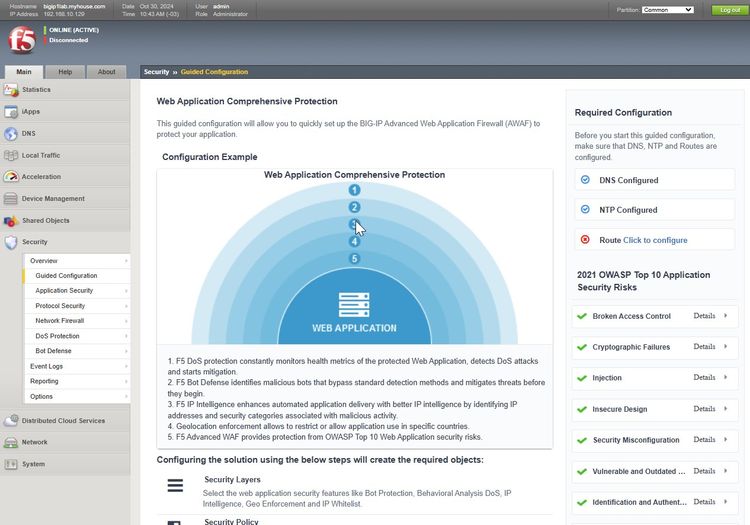The height and width of the screenshot is (525, 750).
Task: Open Guided Configuration menu item
Action: coord(77,276)
